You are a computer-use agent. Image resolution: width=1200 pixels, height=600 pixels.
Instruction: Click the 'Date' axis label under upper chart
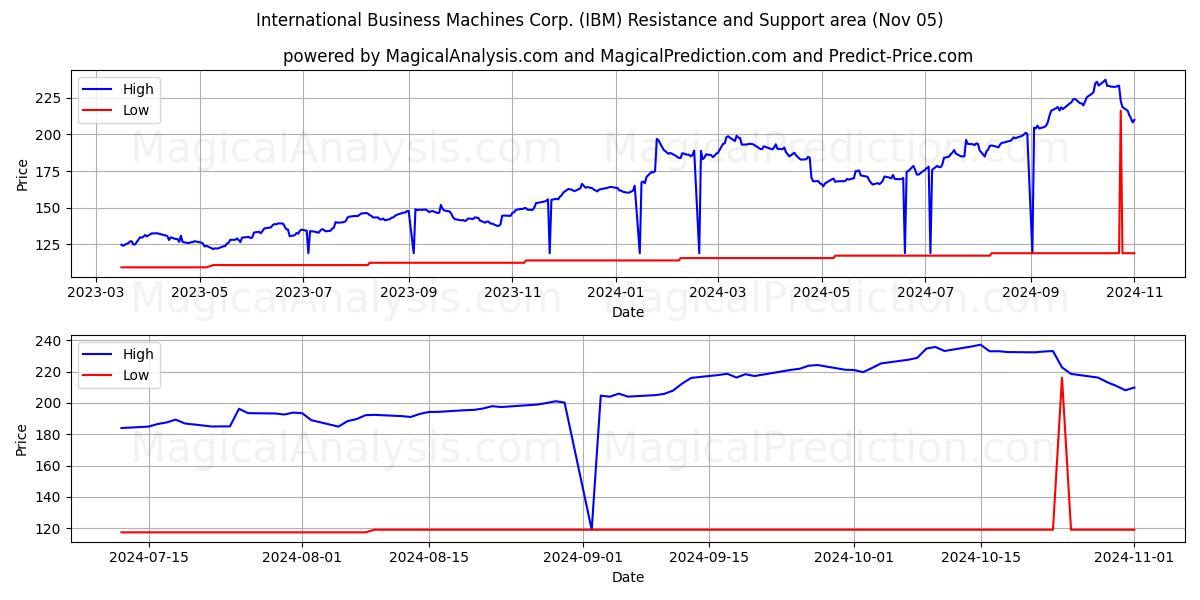click(627, 312)
